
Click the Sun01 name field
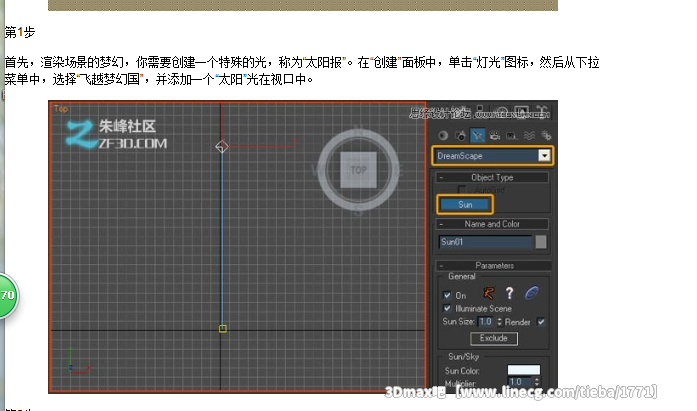[485, 242]
